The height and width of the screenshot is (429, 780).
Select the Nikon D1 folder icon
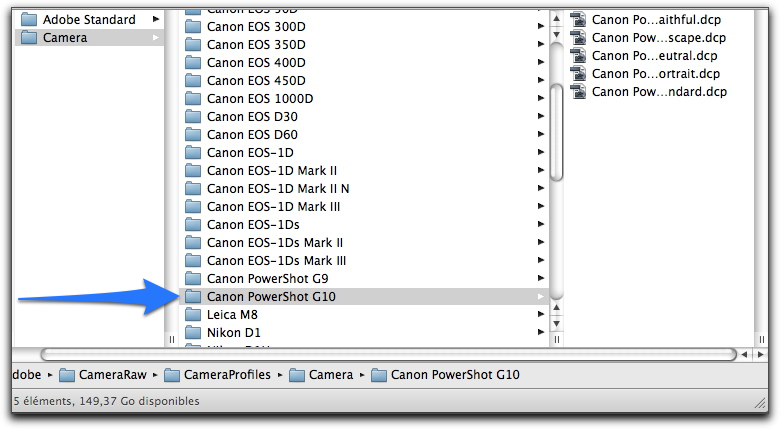[193, 332]
